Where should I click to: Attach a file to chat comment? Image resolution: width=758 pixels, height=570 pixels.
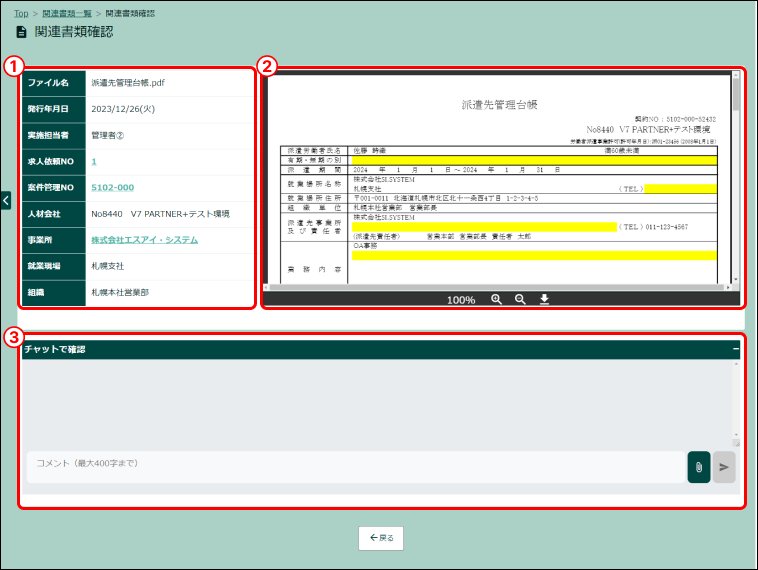pos(699,467)
